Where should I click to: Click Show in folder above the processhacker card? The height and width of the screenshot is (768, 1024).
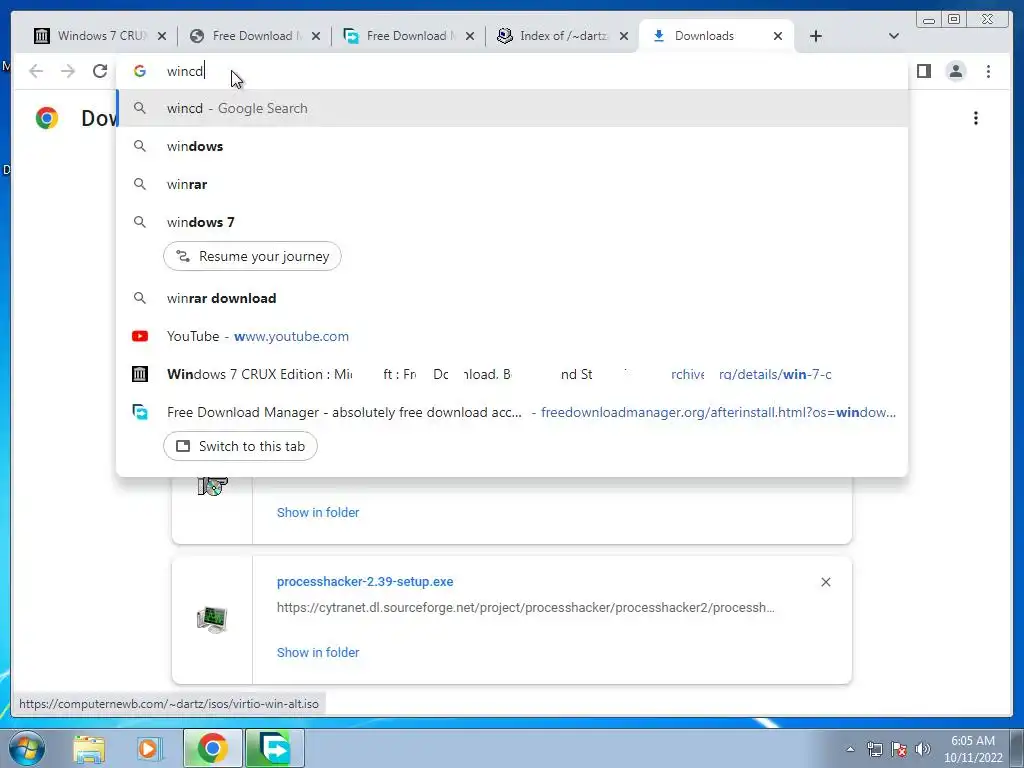click(318, 513)
